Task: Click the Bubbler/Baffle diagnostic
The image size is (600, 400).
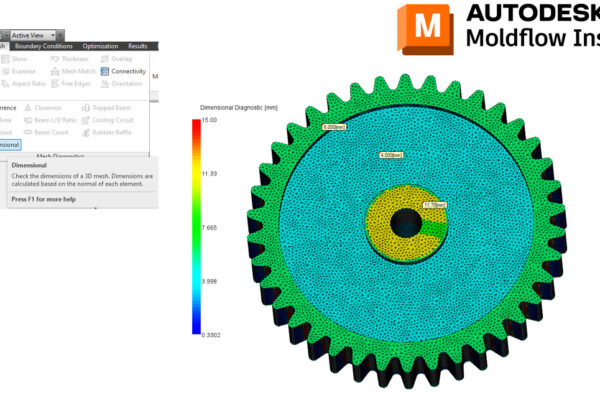Action: 106,132
